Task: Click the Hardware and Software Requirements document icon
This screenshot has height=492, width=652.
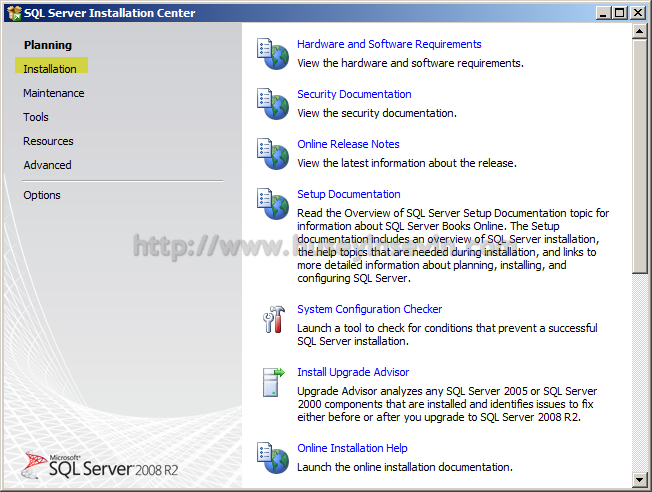Action: tap(273, 54)
